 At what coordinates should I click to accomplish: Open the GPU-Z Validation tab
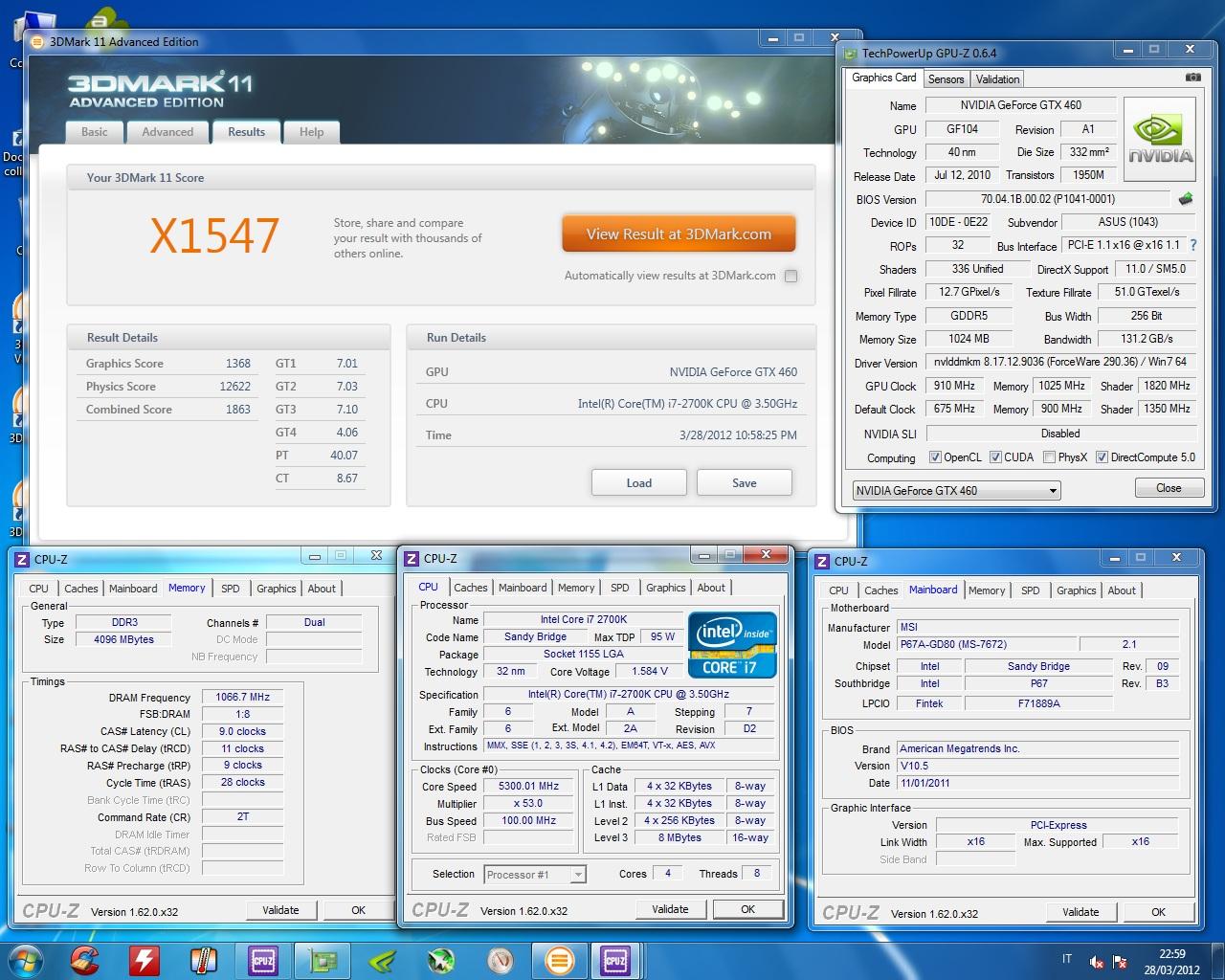point(997,79)
